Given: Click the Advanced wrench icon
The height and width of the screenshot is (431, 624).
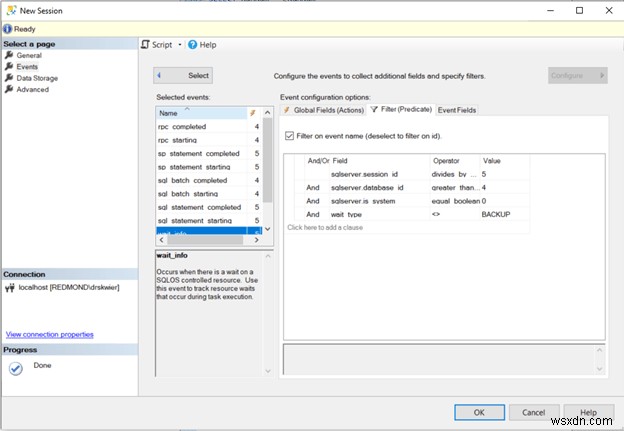Looking at the screenshot, I should pyautogui.click(x=9, y=89).
